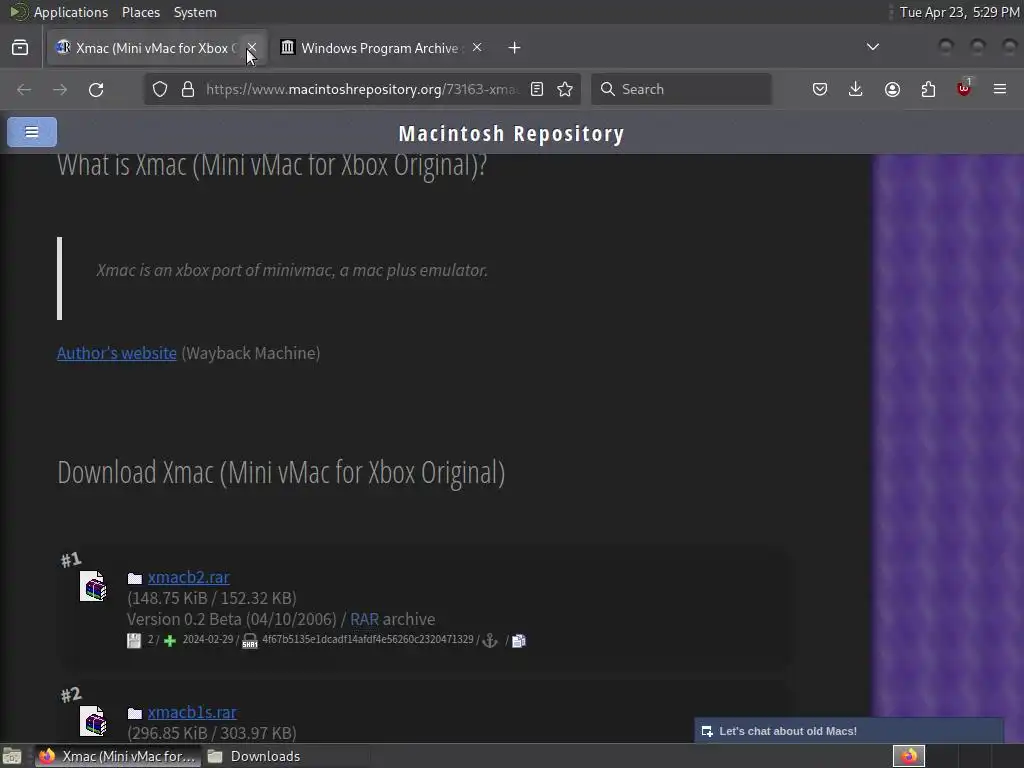Save page to Pocket icon
The height and width of the screenshot is (768, 1024).
click(x=820, y=89)
